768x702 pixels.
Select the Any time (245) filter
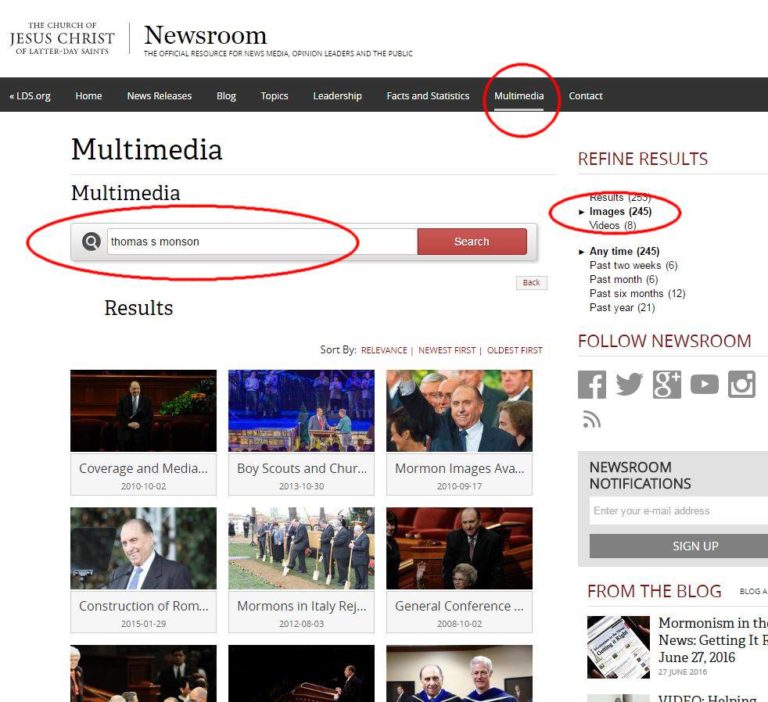624,252
